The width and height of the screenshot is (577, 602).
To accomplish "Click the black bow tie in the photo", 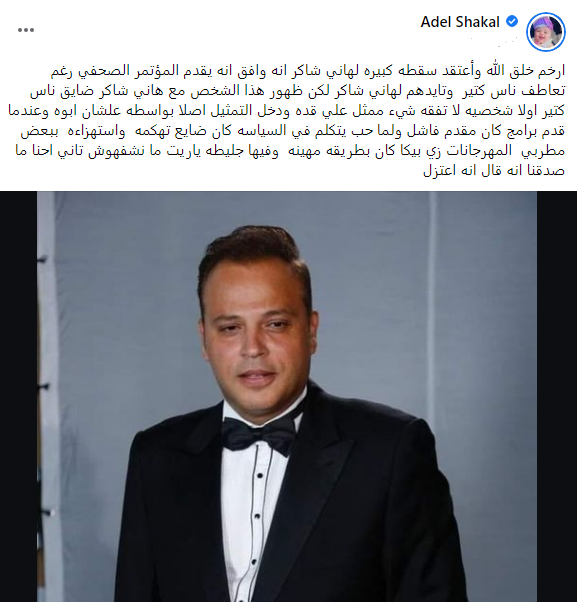I will (x=259, y=435).
